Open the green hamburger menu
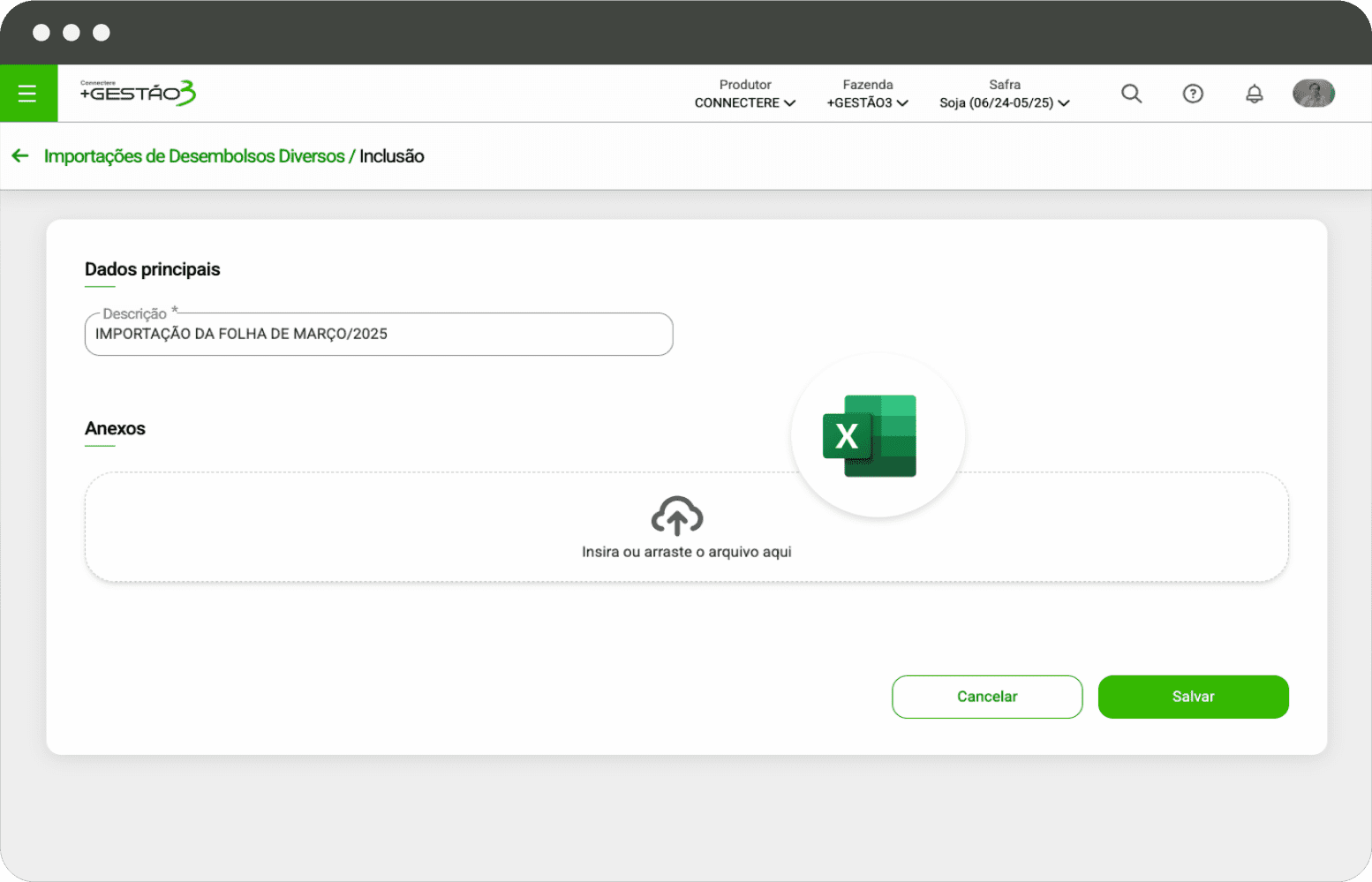The height and width of the screenshot is (882, 1372). coord(27,94)
